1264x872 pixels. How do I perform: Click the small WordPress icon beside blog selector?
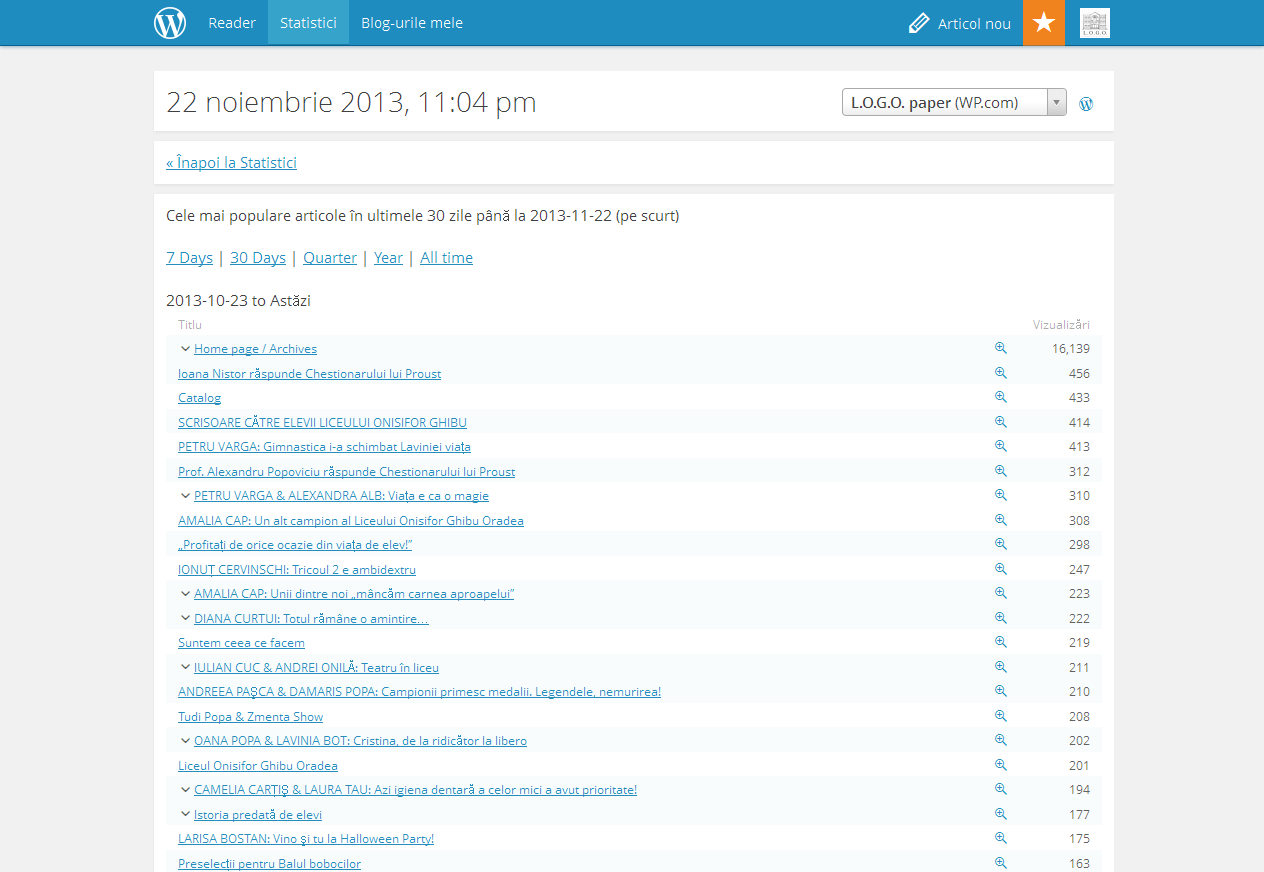tap(1086, 103)
